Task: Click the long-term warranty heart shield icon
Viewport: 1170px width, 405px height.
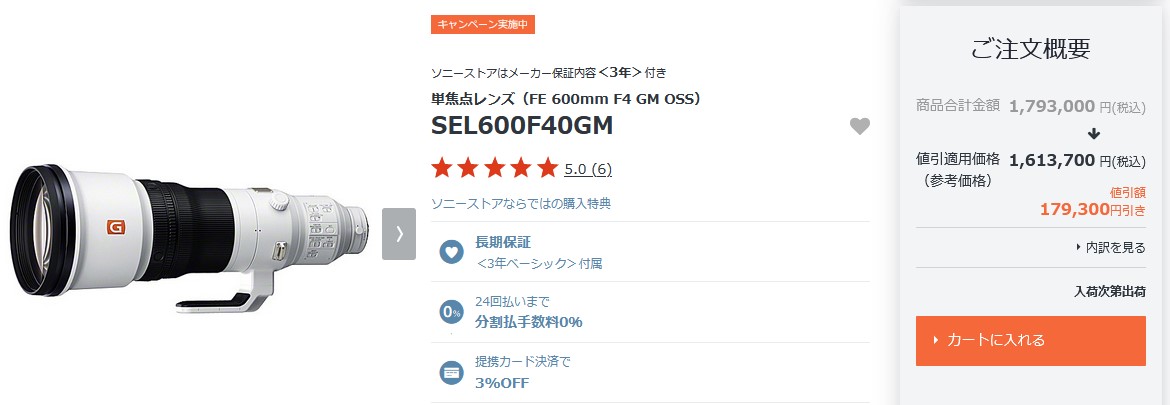Action: [451, 252]
